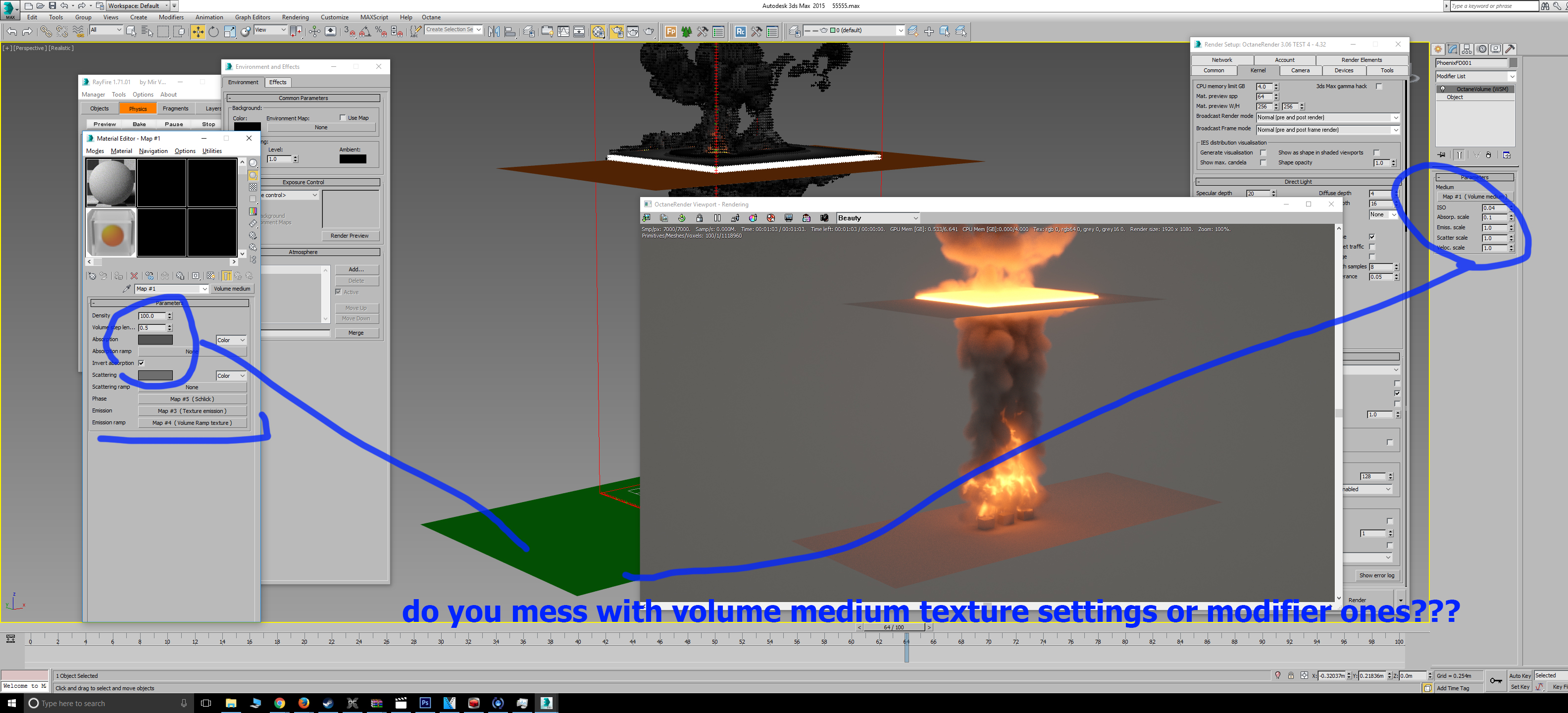
Task: Click Map #1 (Volume medium) in modifier panel
Action: 1475,197
